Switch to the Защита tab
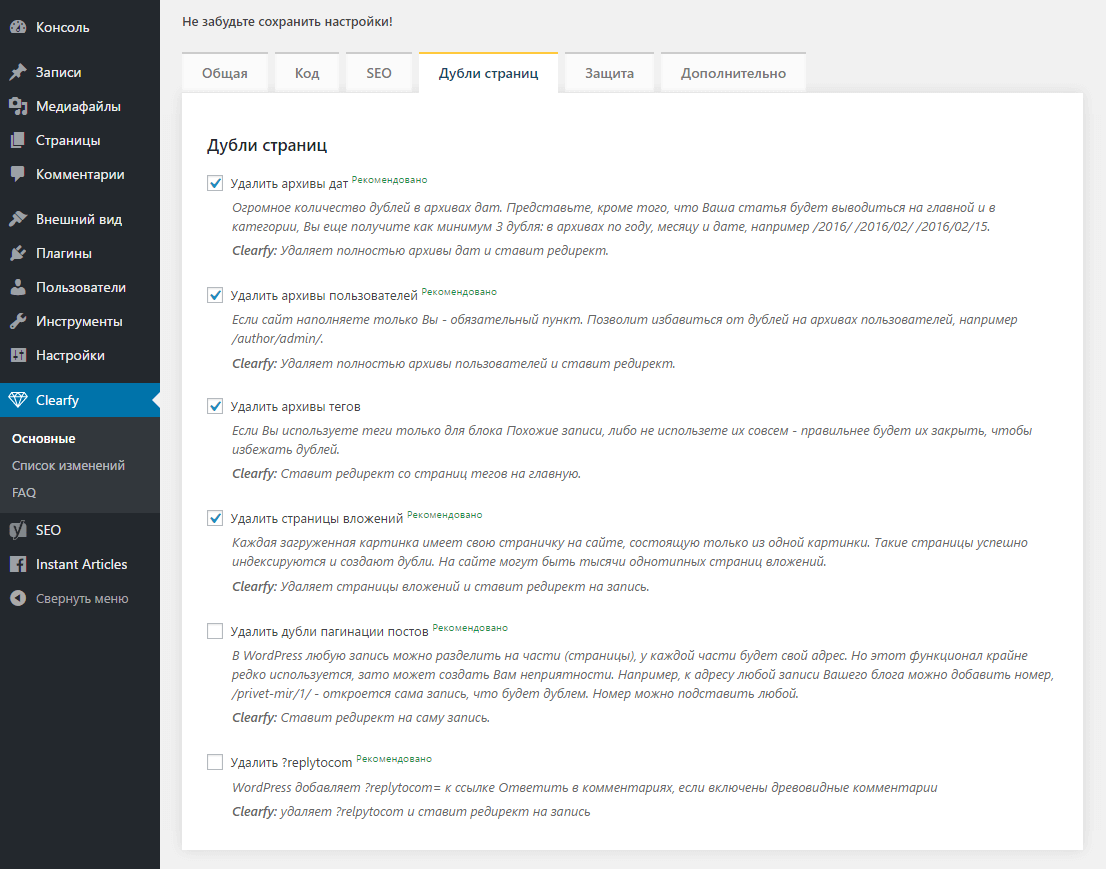This screenshot has height=869, width=1106. (x=609, y=73)
